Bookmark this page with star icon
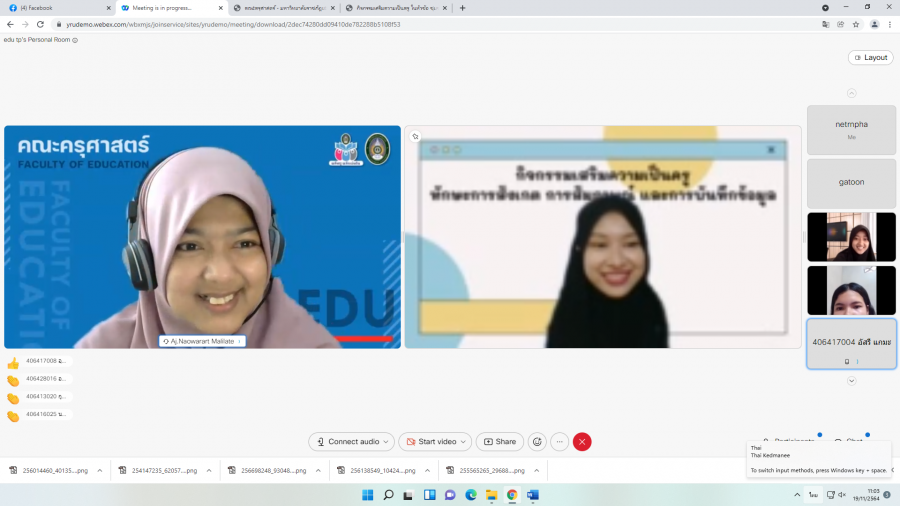 tap(856, 24)
